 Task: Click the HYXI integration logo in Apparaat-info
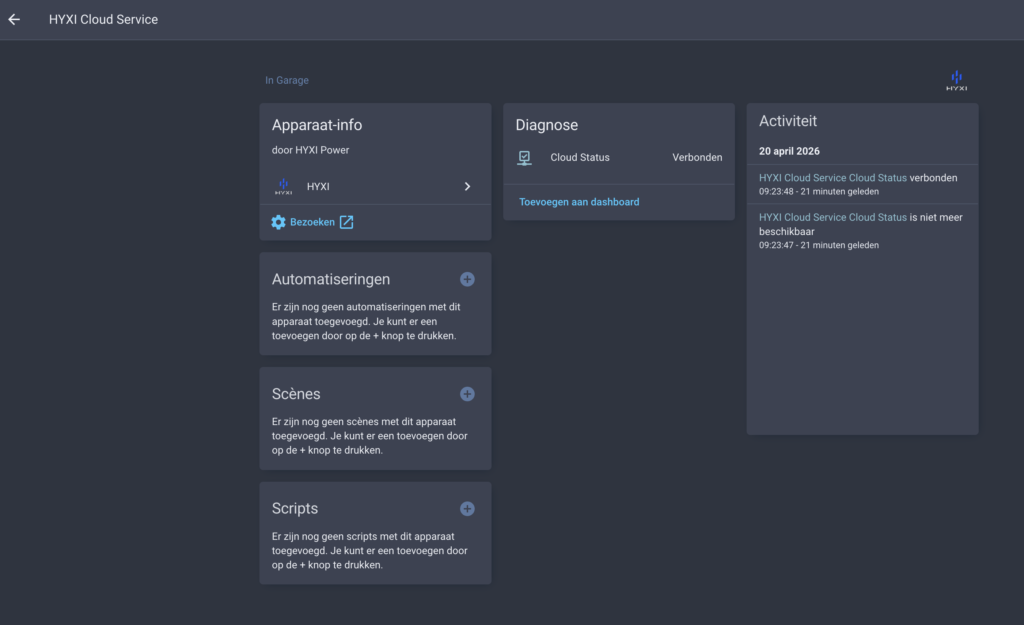coord(283,186)
